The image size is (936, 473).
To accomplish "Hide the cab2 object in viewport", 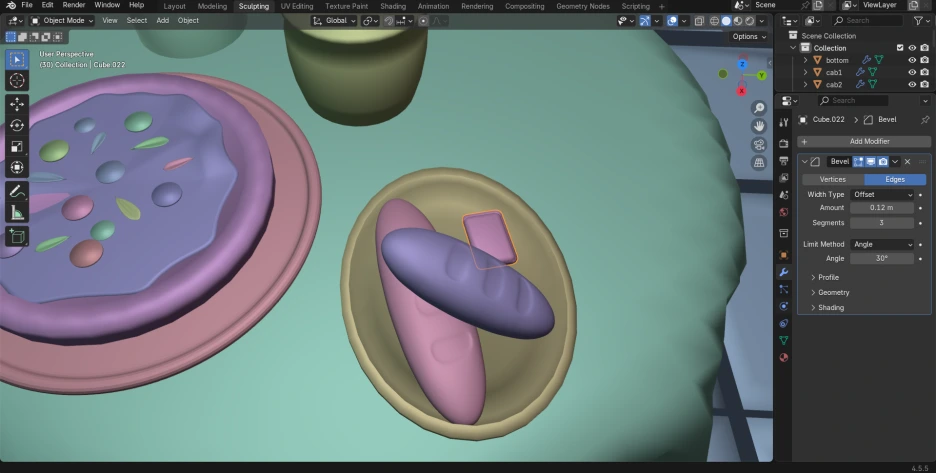I will [912, 84].
